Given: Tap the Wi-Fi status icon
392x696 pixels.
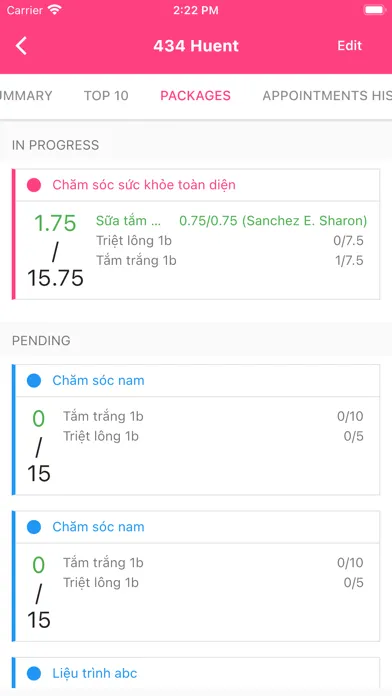Looking at the screenshot, I should [x=55, y=10].
